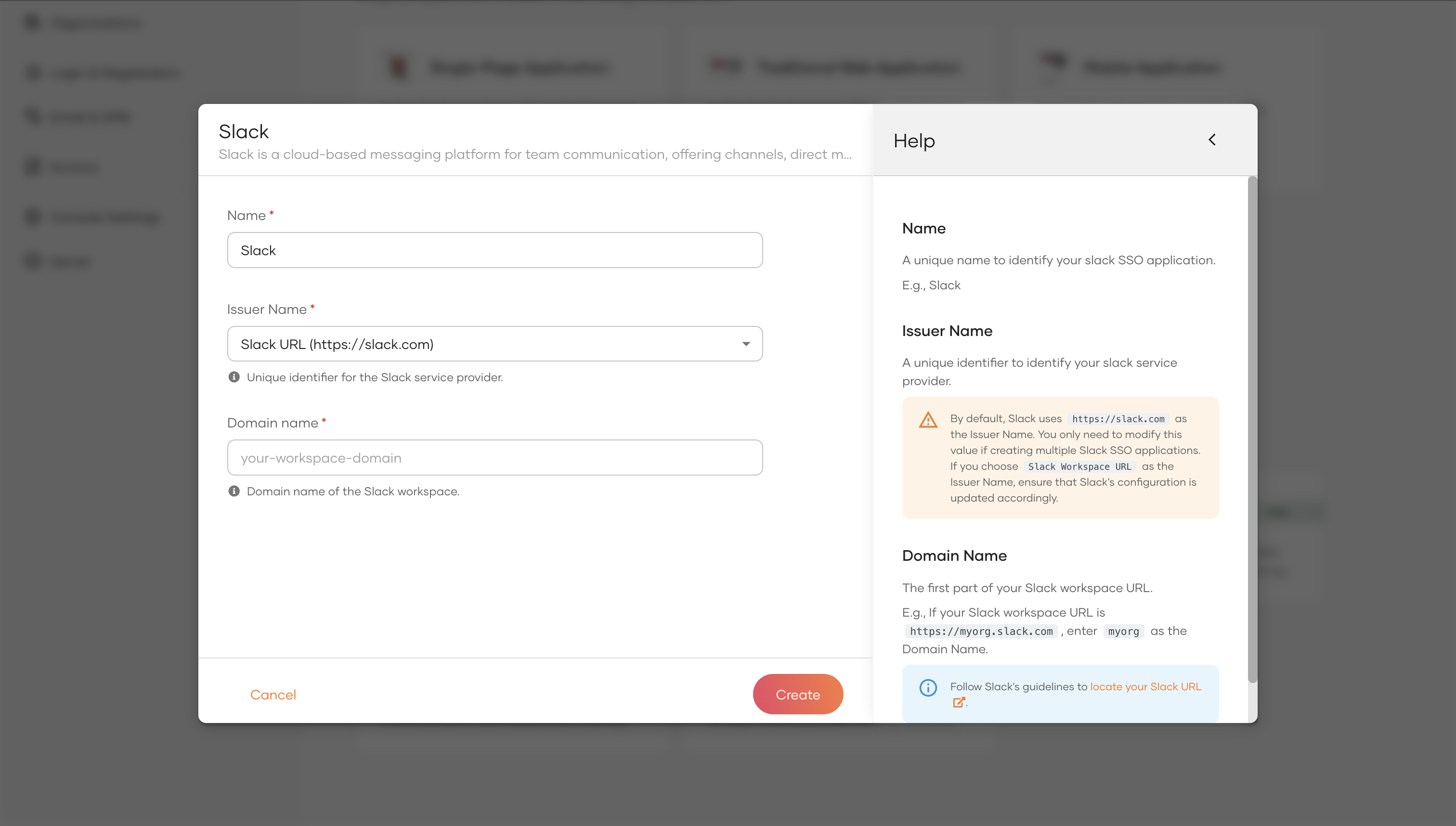Click the Name input containing "Slack"

(x=494, y=250)
